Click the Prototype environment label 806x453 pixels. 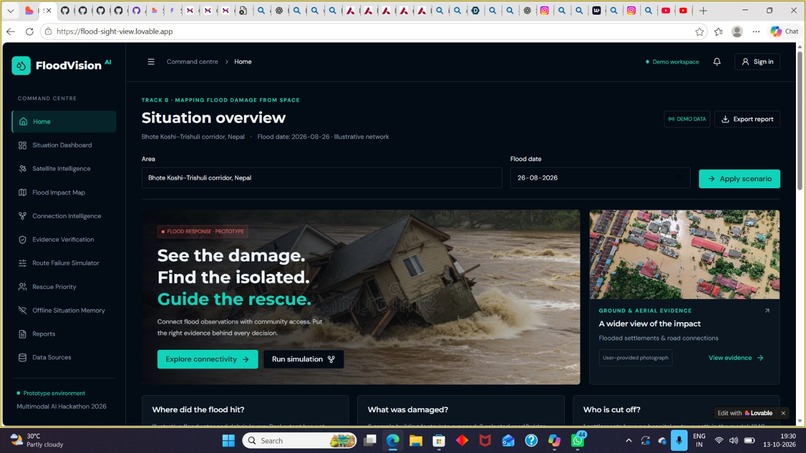coord(54,393)
